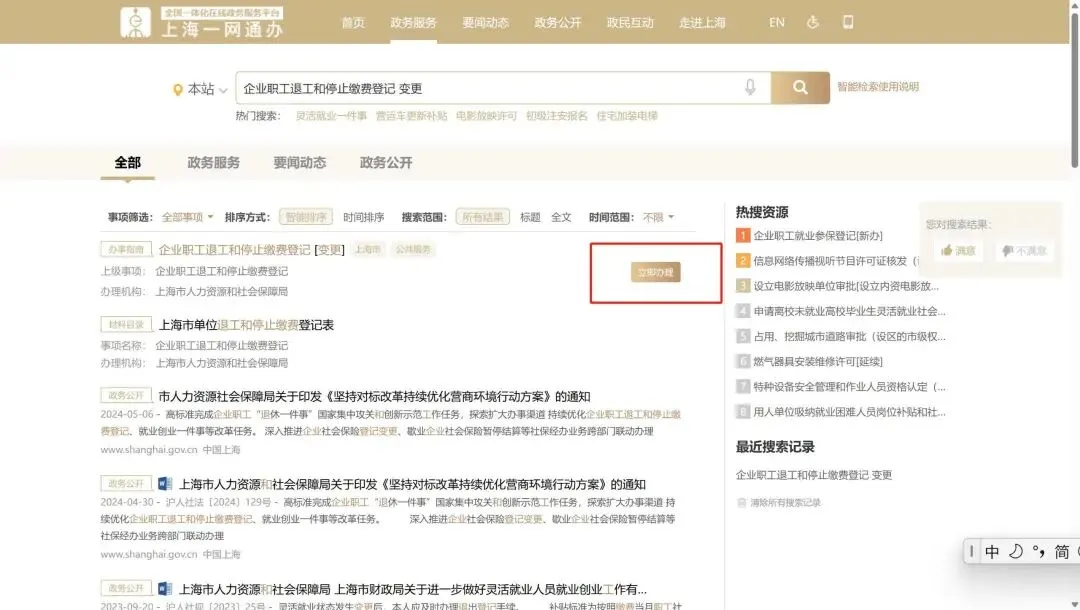Open 政民互动 in the top navigation
This screenshot has height=610, width=1080.
(x=630, y=23)
